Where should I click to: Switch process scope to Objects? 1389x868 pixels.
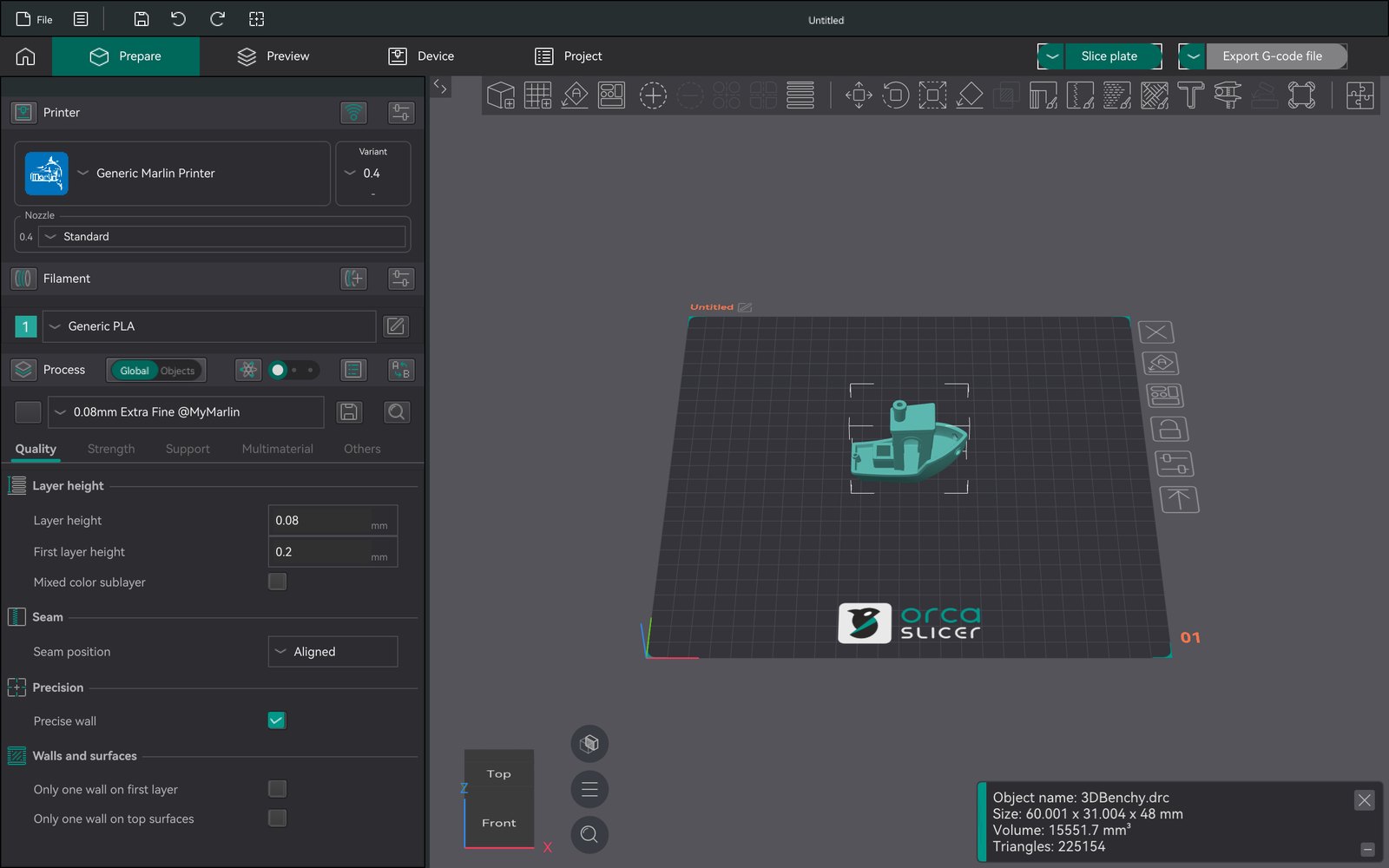[178, 371]
